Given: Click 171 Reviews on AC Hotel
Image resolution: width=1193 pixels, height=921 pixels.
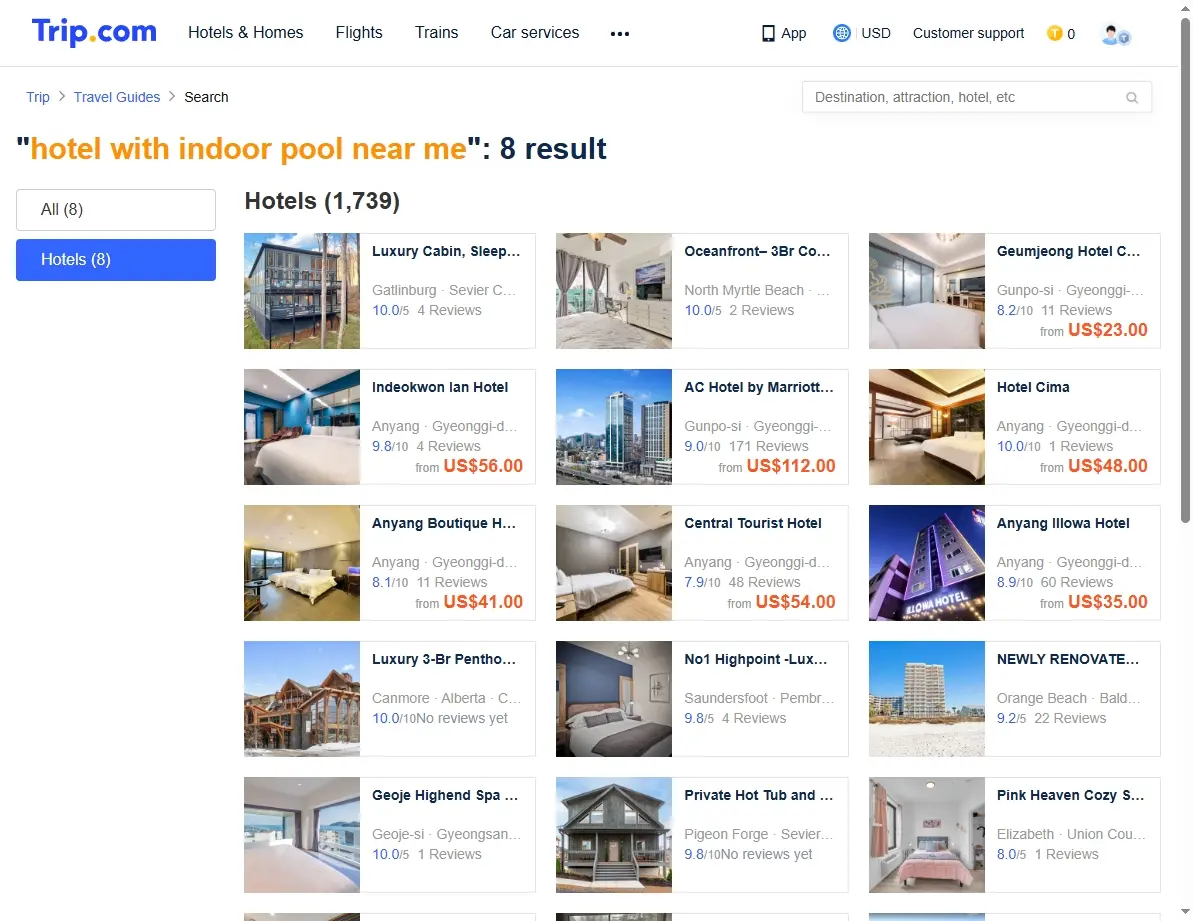Looking at the screenshot, I should pos(768,446).
